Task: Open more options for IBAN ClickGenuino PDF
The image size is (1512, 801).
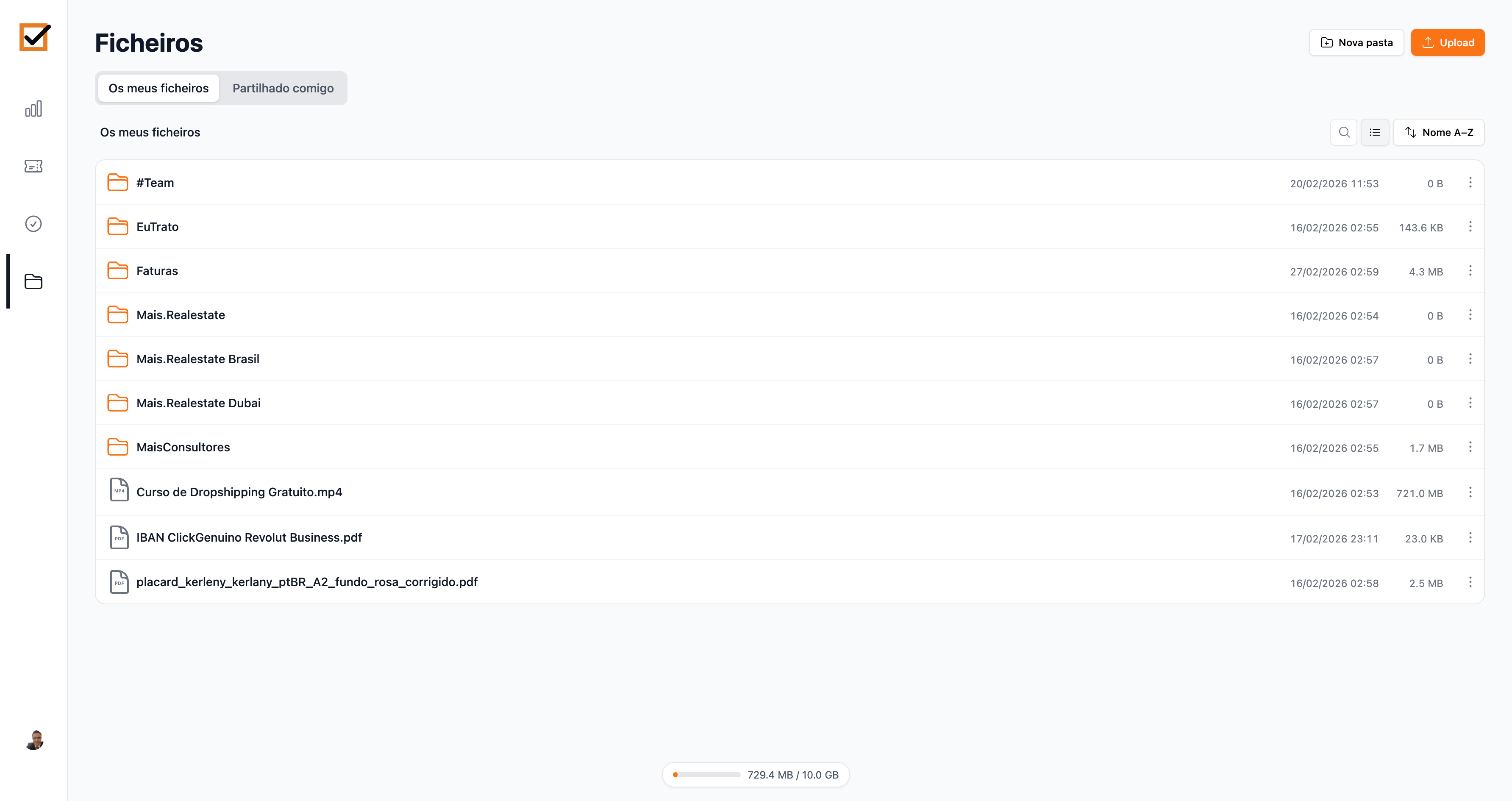Action: pos(1470,537)
